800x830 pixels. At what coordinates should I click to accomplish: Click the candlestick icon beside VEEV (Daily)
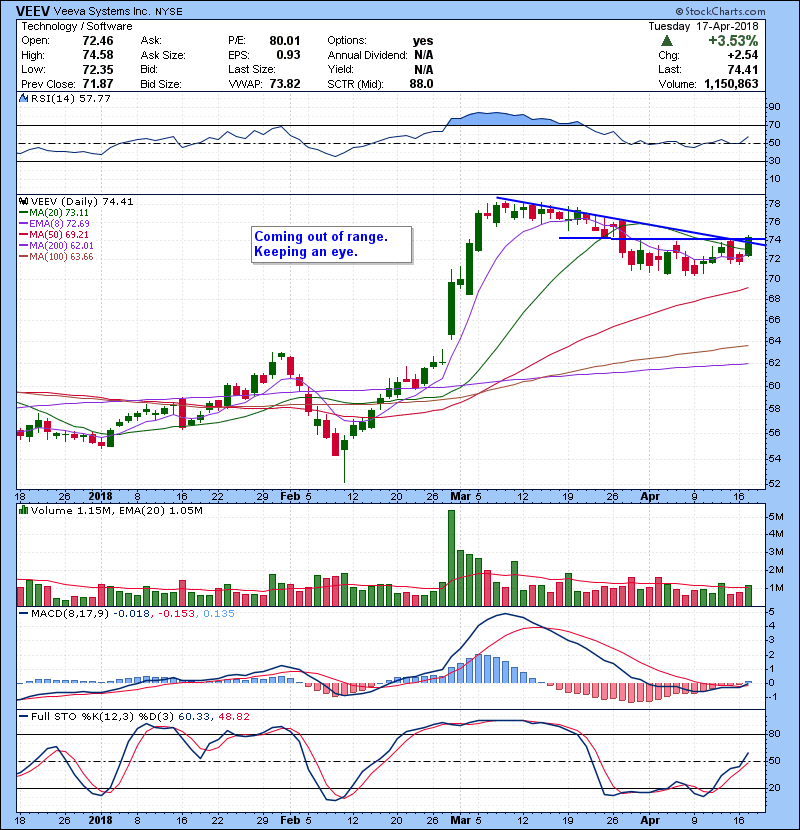(23, 201)
